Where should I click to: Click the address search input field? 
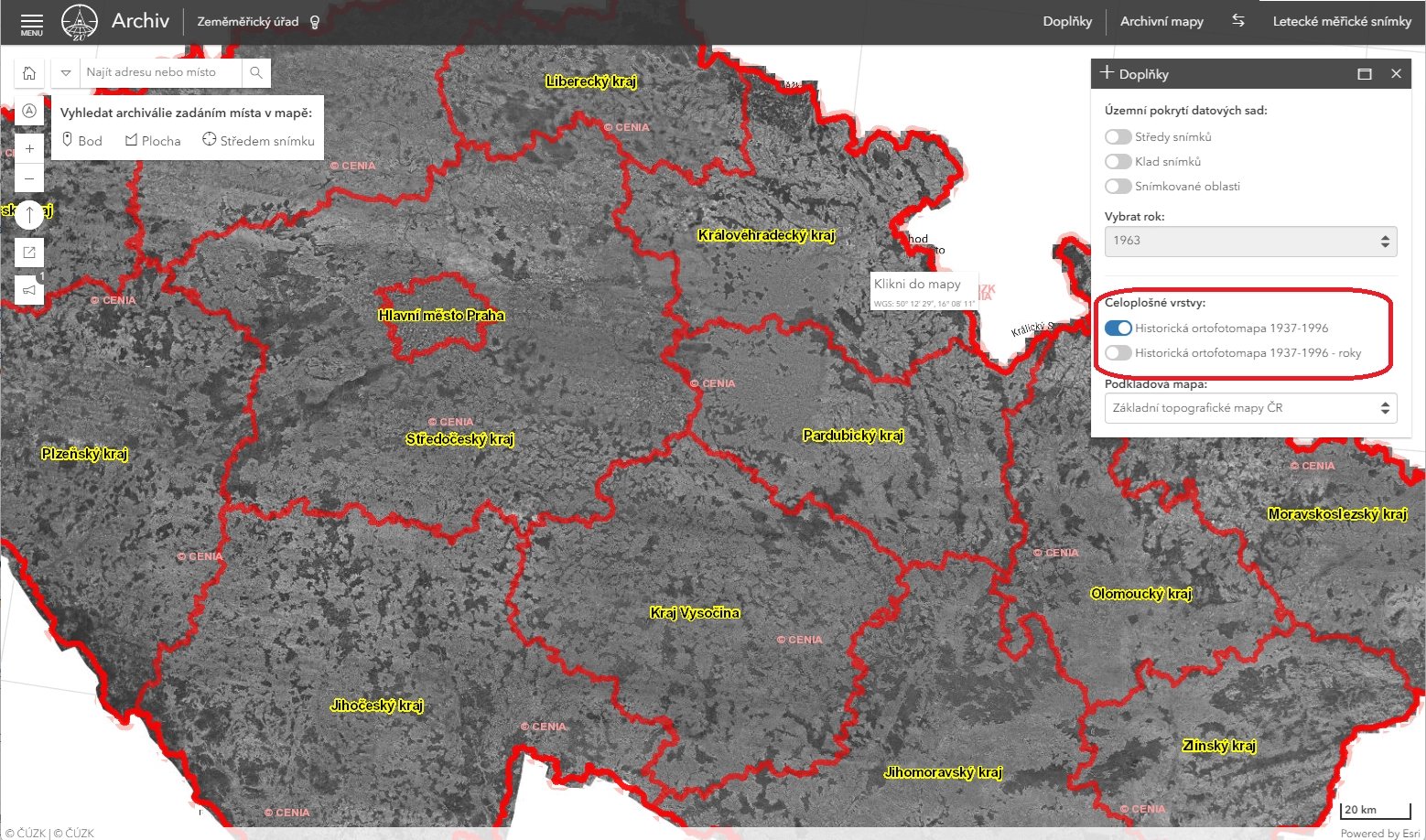tap(161, 72)
